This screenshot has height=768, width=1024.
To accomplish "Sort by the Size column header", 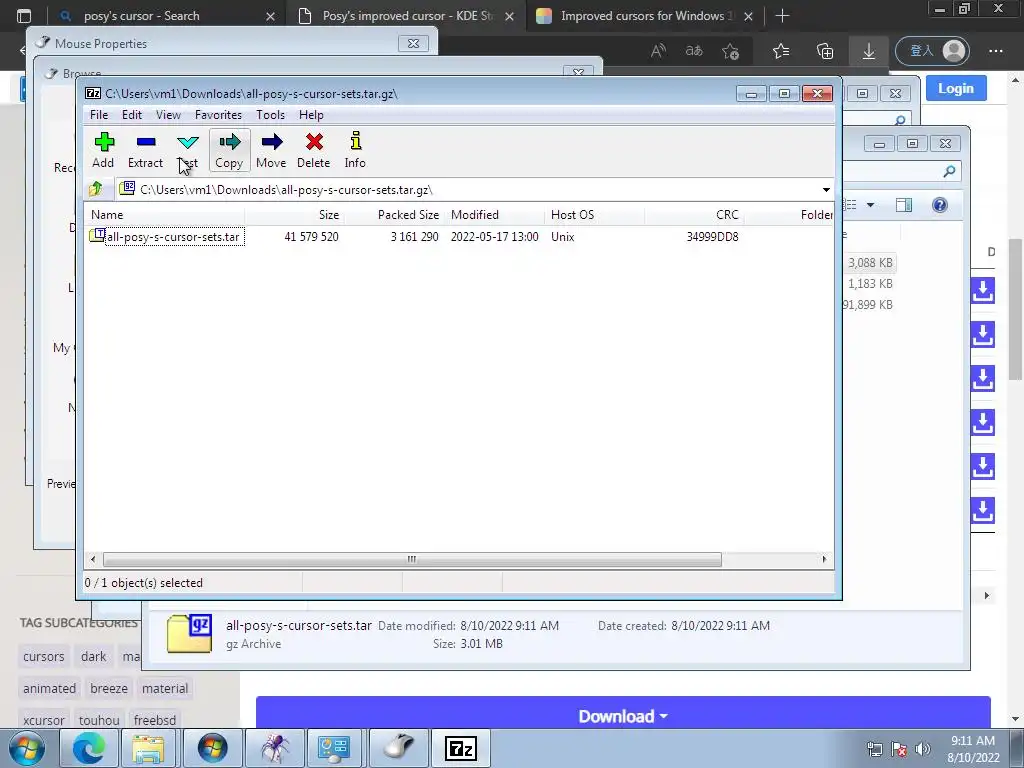I will [x=295, y=215].
